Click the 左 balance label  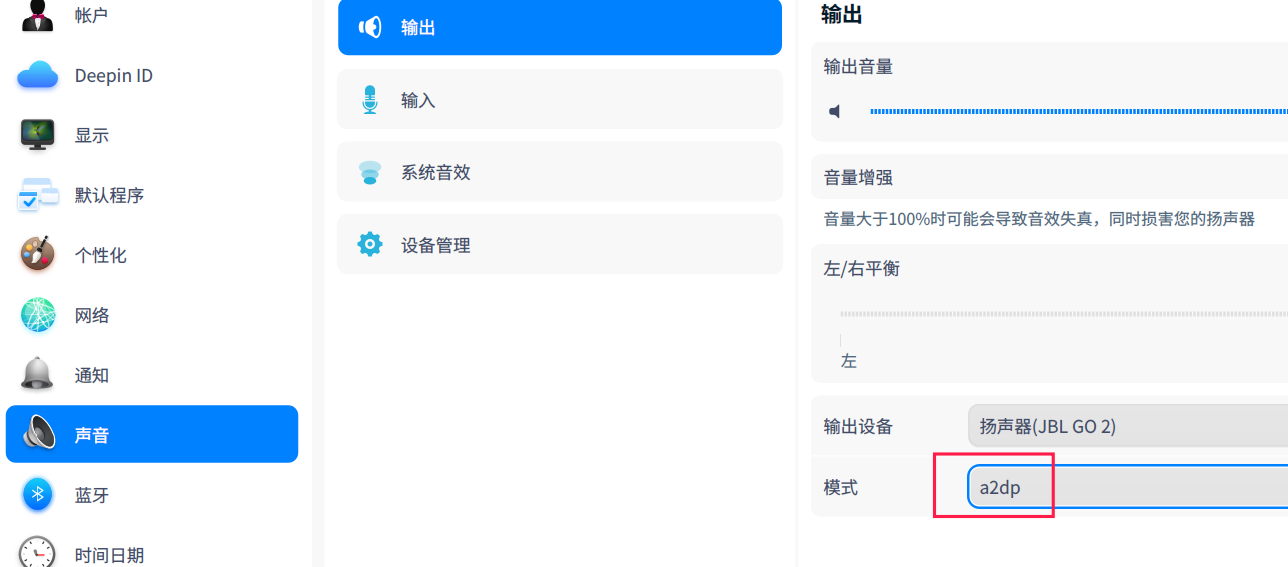(x=848, y=361)
